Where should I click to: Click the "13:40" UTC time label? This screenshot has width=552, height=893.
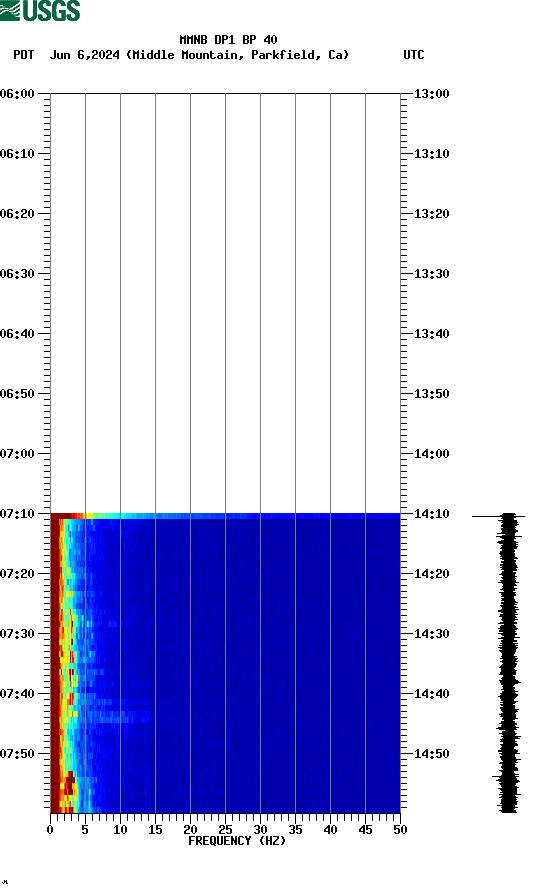coord(432,334)
